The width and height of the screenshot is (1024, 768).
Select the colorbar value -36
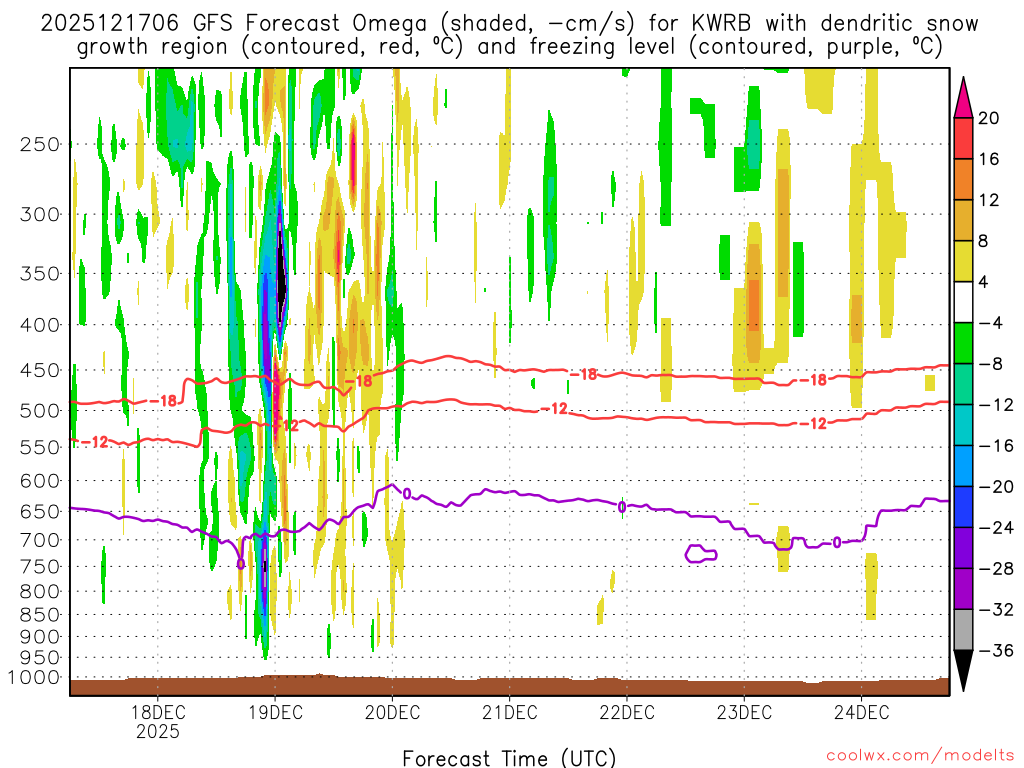(x=996, y=650)
